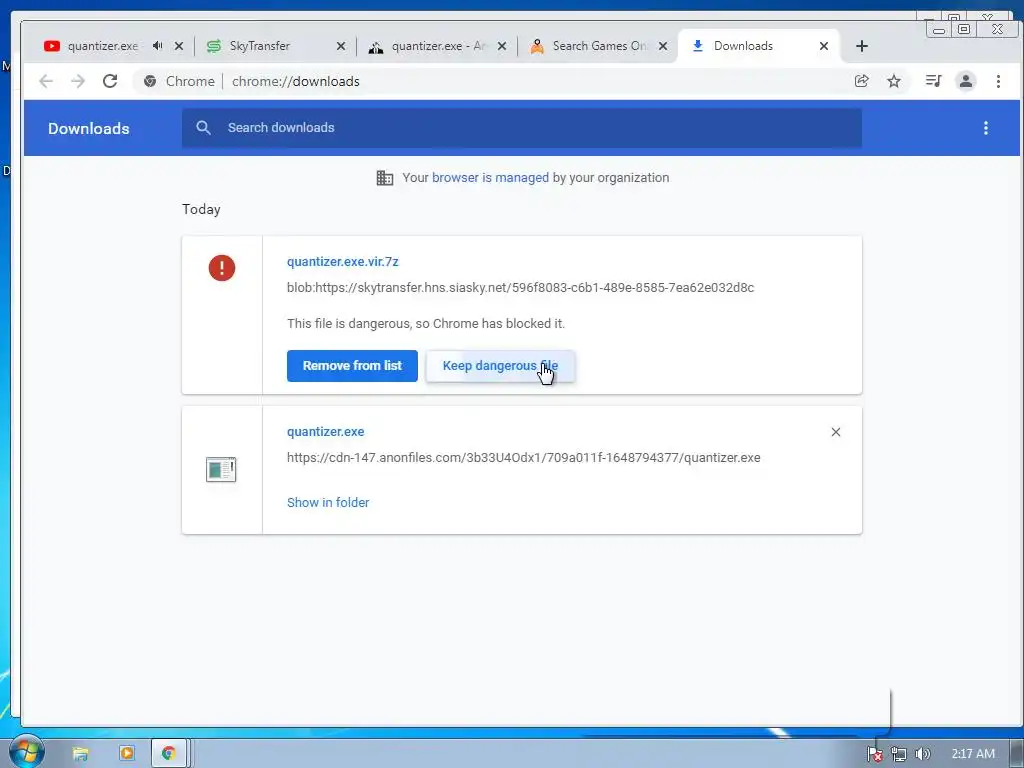This screenshot has width=1024, height=768.
Task: Open the Action Center flag icon
Action: (874, 754)
